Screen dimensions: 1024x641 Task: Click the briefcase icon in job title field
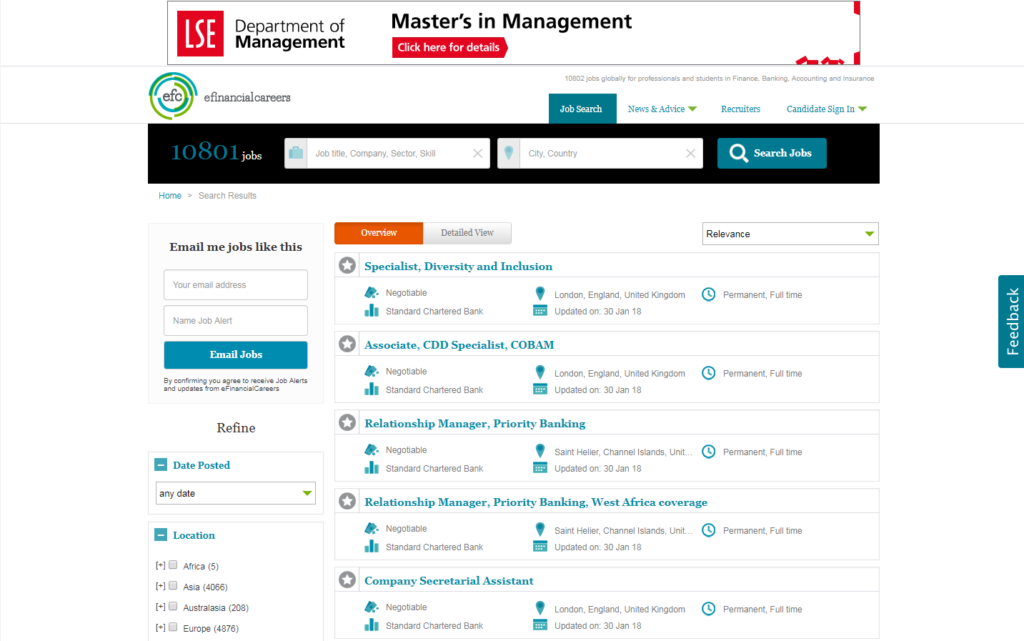(x=296, y=153)
